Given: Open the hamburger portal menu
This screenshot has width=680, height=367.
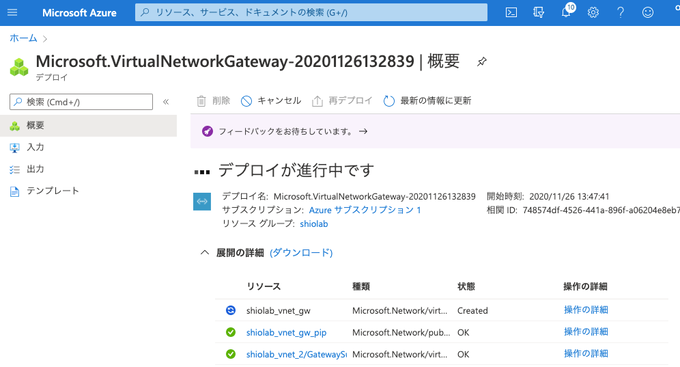Looking at the screenshot, I should (x=12, y=13).
